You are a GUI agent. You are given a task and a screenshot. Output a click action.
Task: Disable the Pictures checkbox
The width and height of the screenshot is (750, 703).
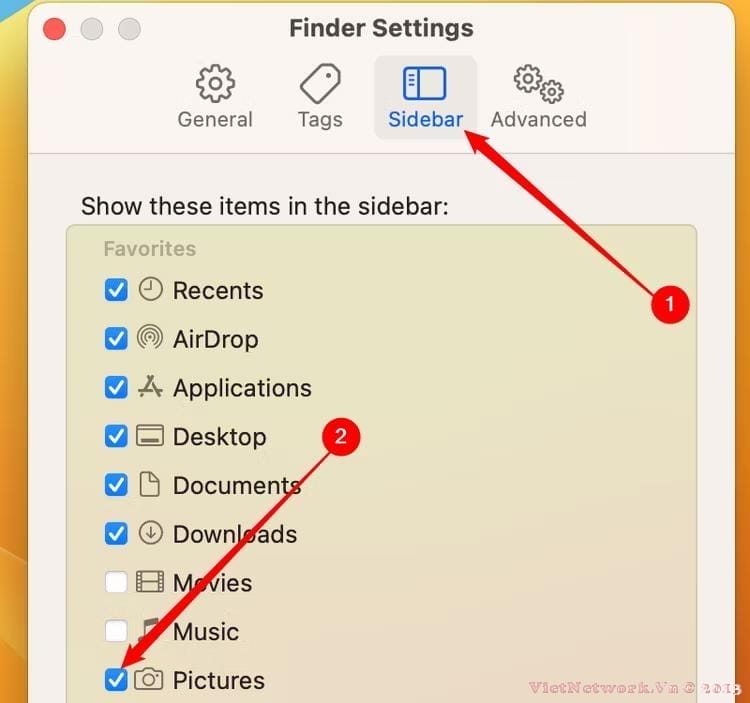116,680
